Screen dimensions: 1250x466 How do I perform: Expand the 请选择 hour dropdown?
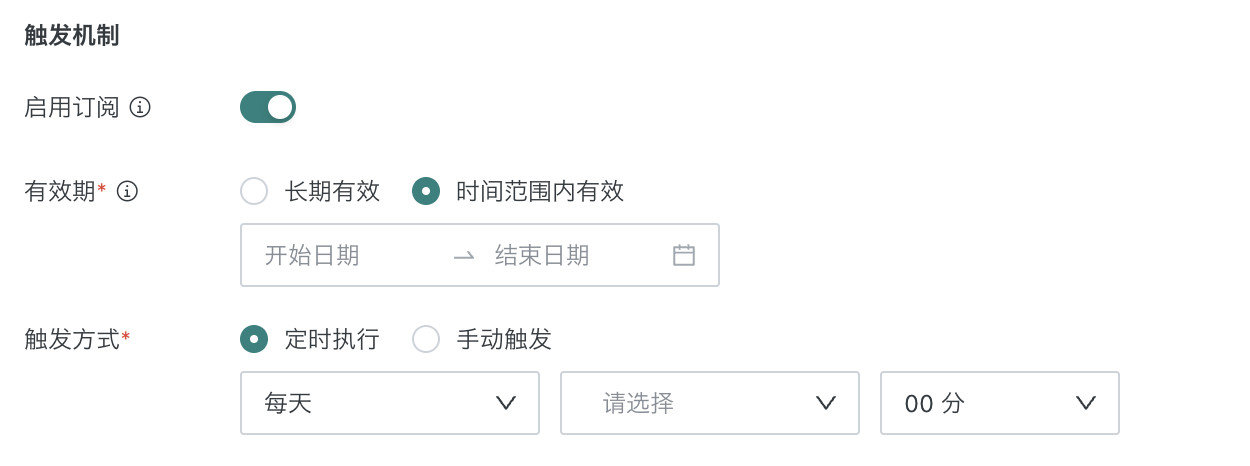coord(709,403)
